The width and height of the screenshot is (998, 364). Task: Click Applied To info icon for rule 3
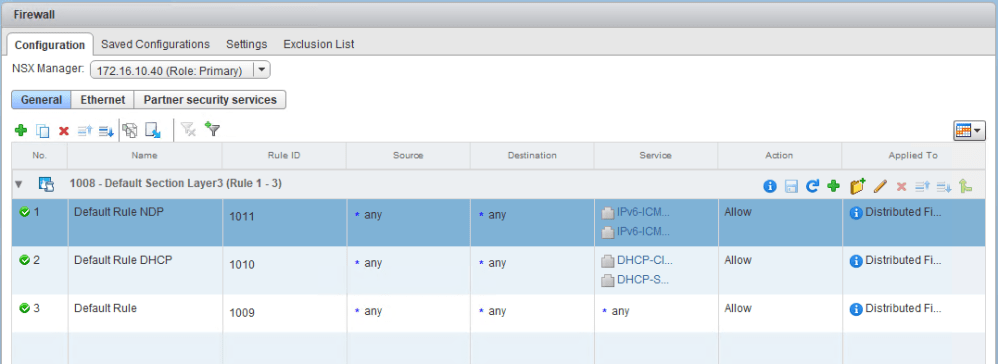(x=856, y=309)
